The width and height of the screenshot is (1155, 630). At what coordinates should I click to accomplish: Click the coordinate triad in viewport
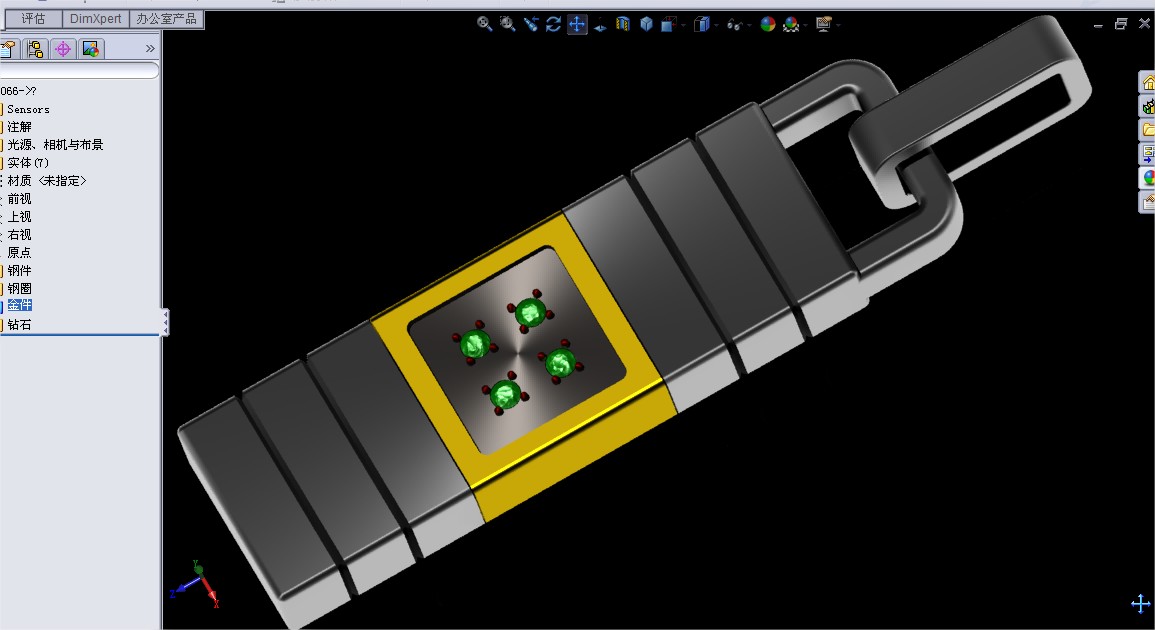tap(195, 584)
